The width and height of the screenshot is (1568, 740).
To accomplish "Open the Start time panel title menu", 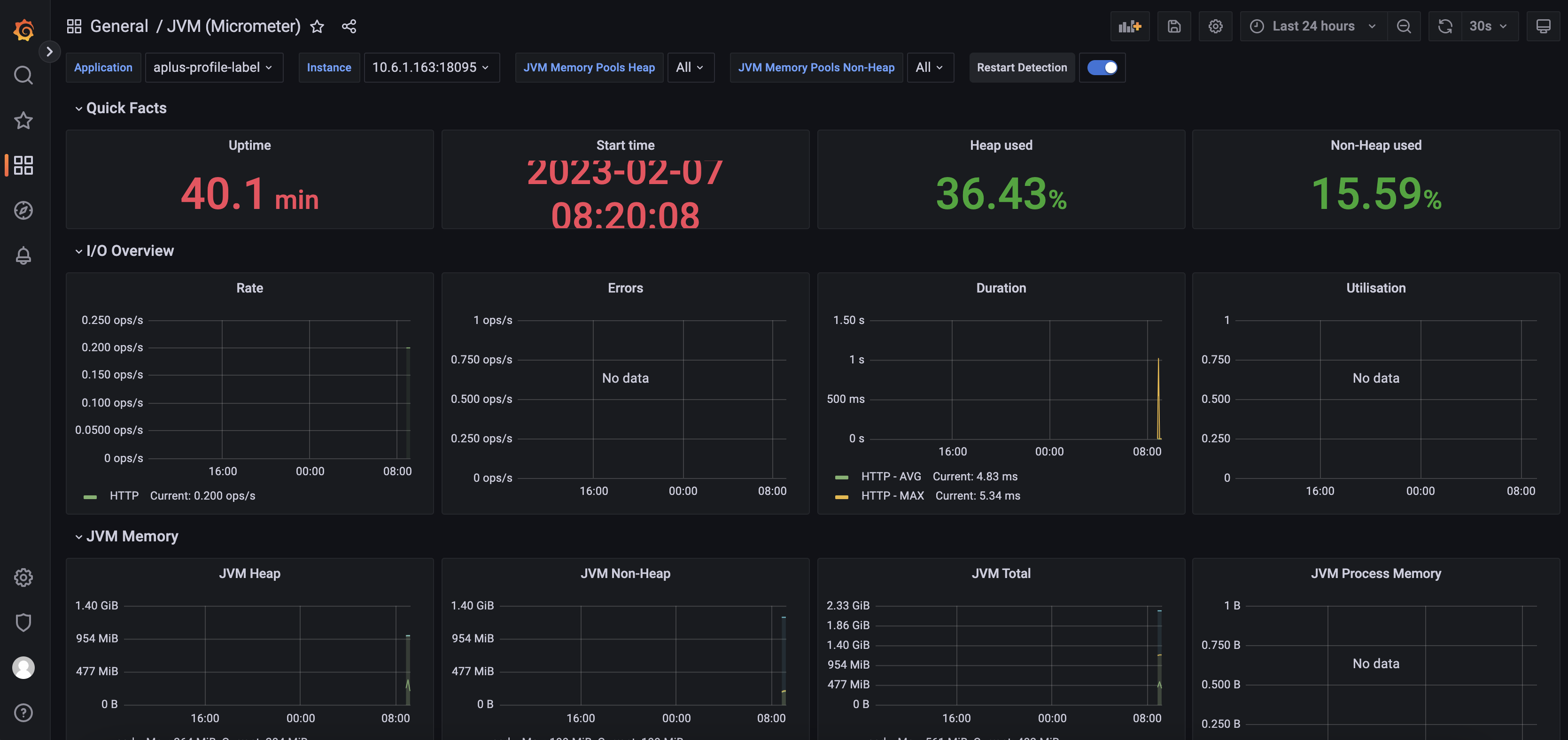I will pos(625,146).
